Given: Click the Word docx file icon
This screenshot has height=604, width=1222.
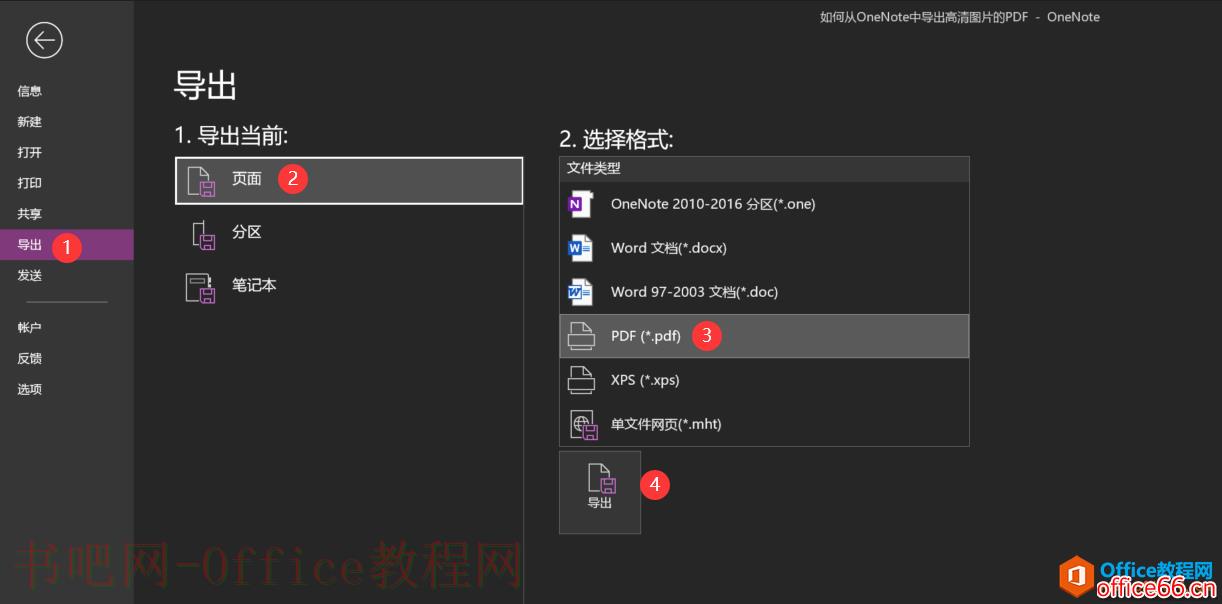Looking at the screenshot, I should click(x=581, y=248).
